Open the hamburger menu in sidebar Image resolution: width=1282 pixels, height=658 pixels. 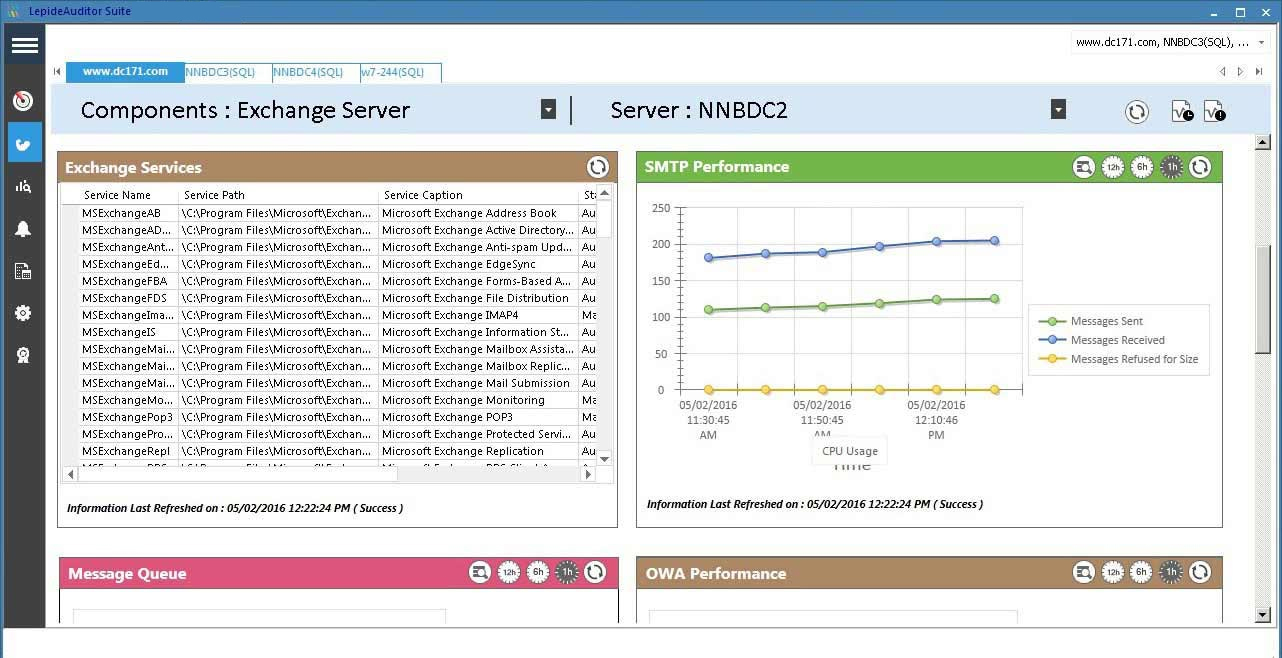25,45
